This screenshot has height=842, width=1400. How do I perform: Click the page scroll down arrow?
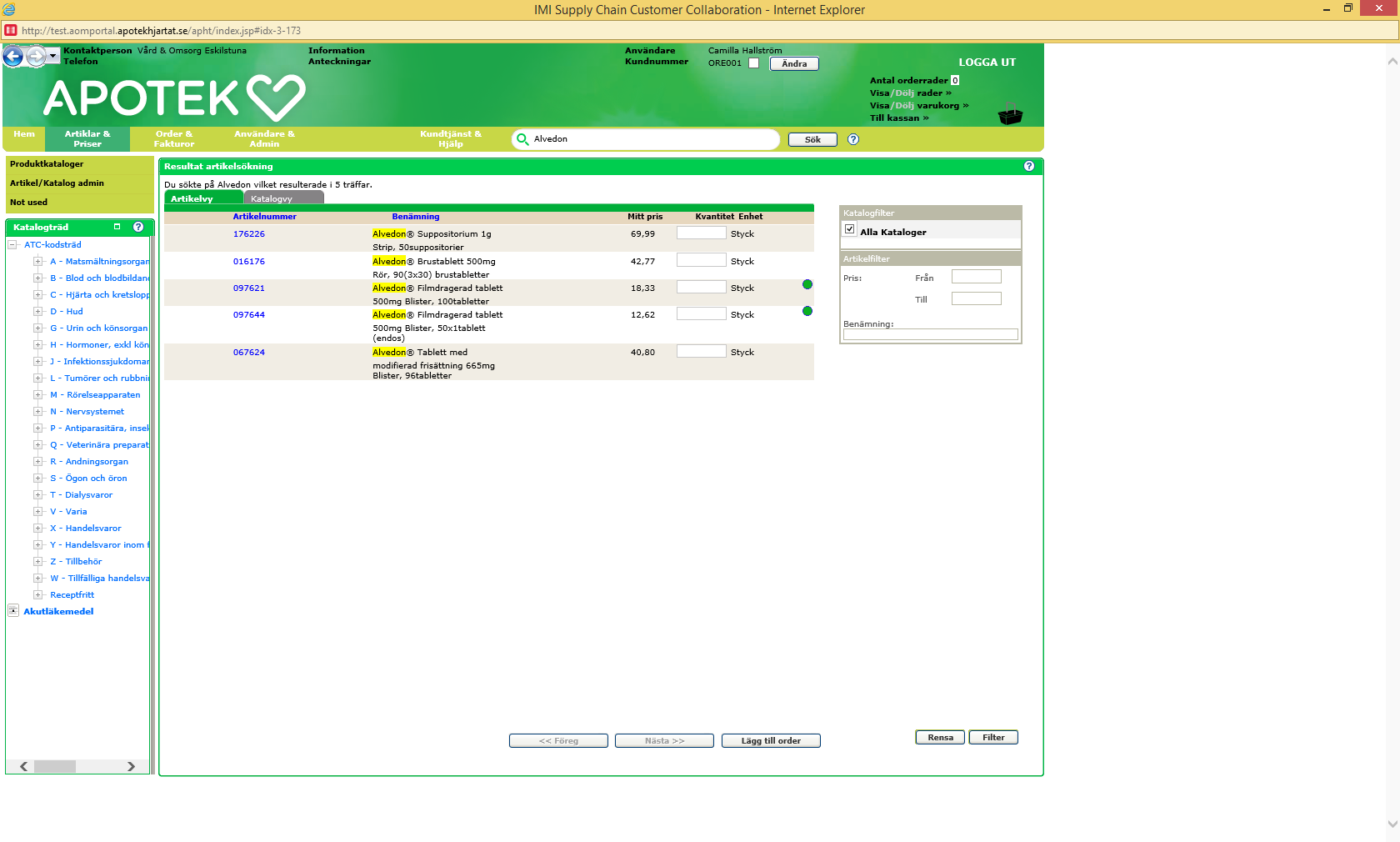(1392, 824)
